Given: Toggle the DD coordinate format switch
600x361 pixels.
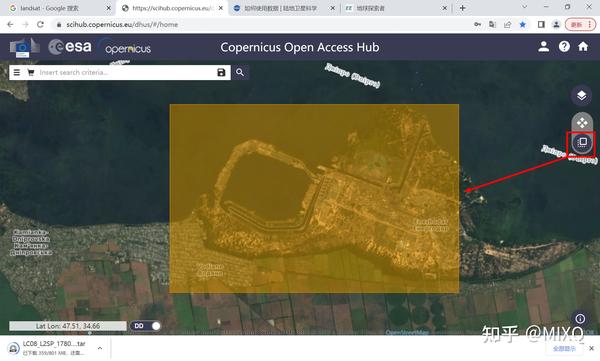Looking at the screenshot, I should click(x=145, y=326).
